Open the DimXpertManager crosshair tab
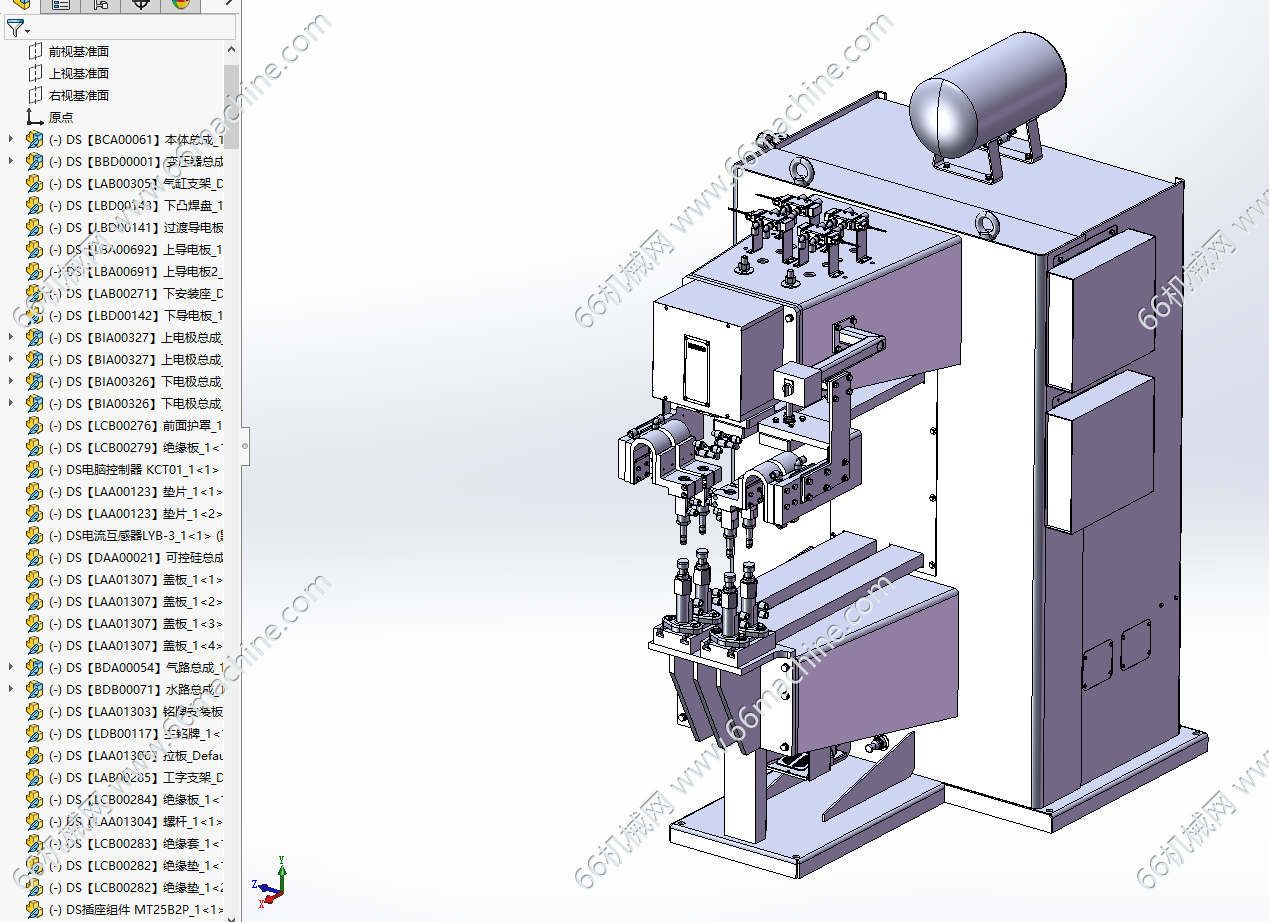Screen dimensions: 1269x922 (141, 4)
